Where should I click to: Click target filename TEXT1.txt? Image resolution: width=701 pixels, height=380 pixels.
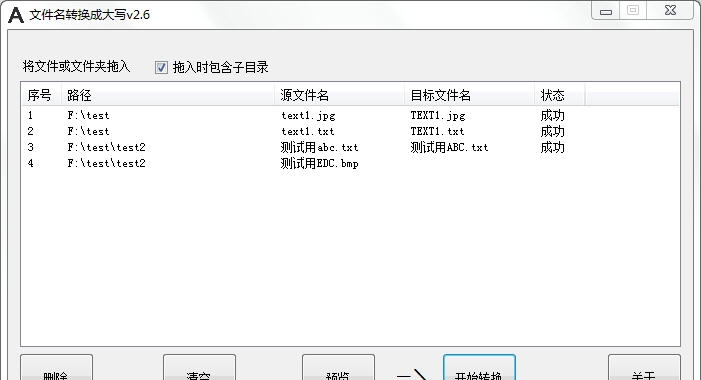[438, 131]
